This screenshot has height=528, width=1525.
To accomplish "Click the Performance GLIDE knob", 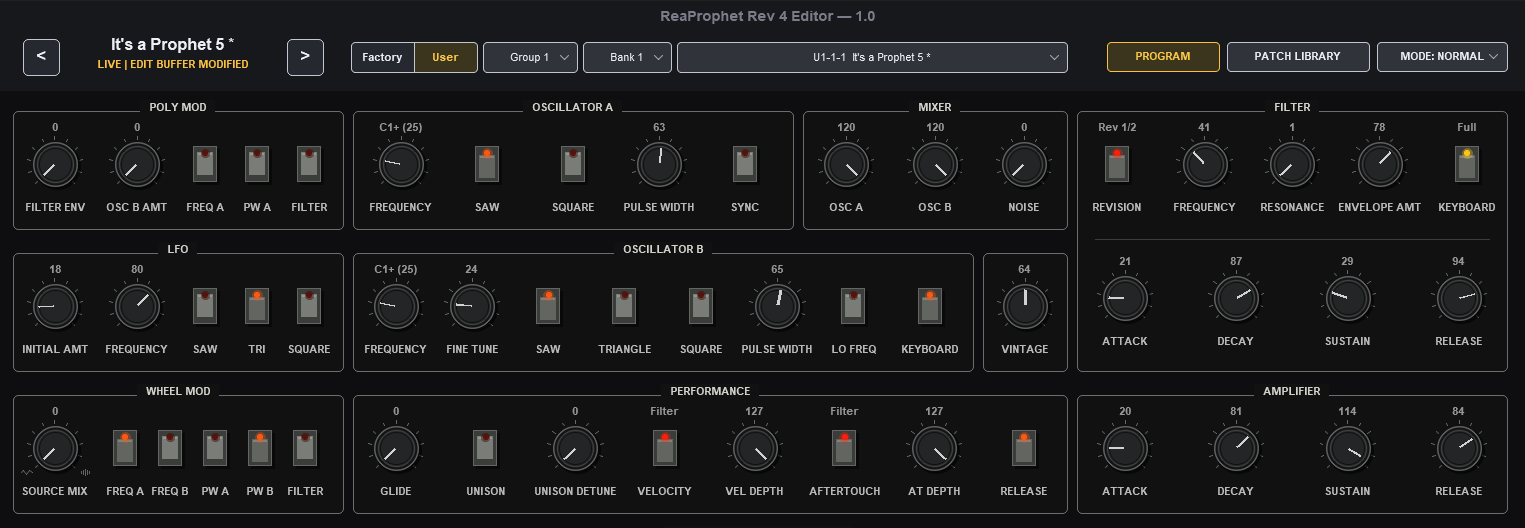I will click(396, 449).
